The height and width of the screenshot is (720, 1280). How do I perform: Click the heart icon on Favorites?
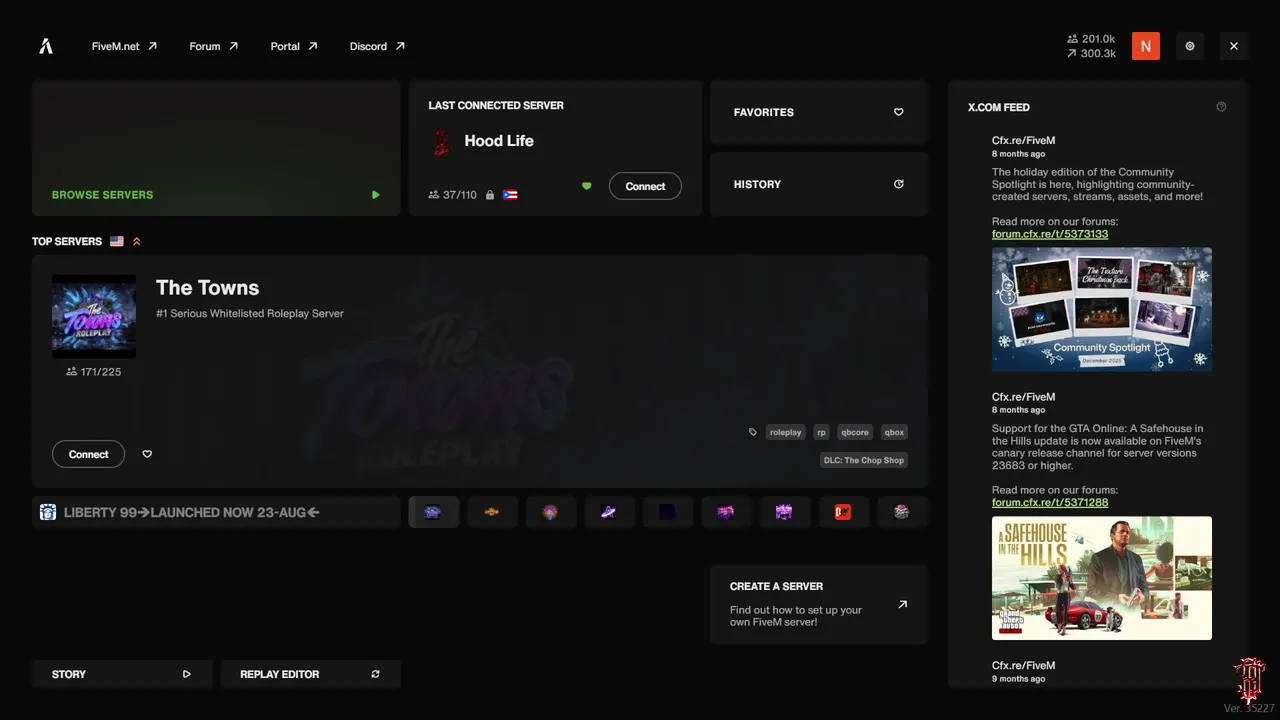898,112
